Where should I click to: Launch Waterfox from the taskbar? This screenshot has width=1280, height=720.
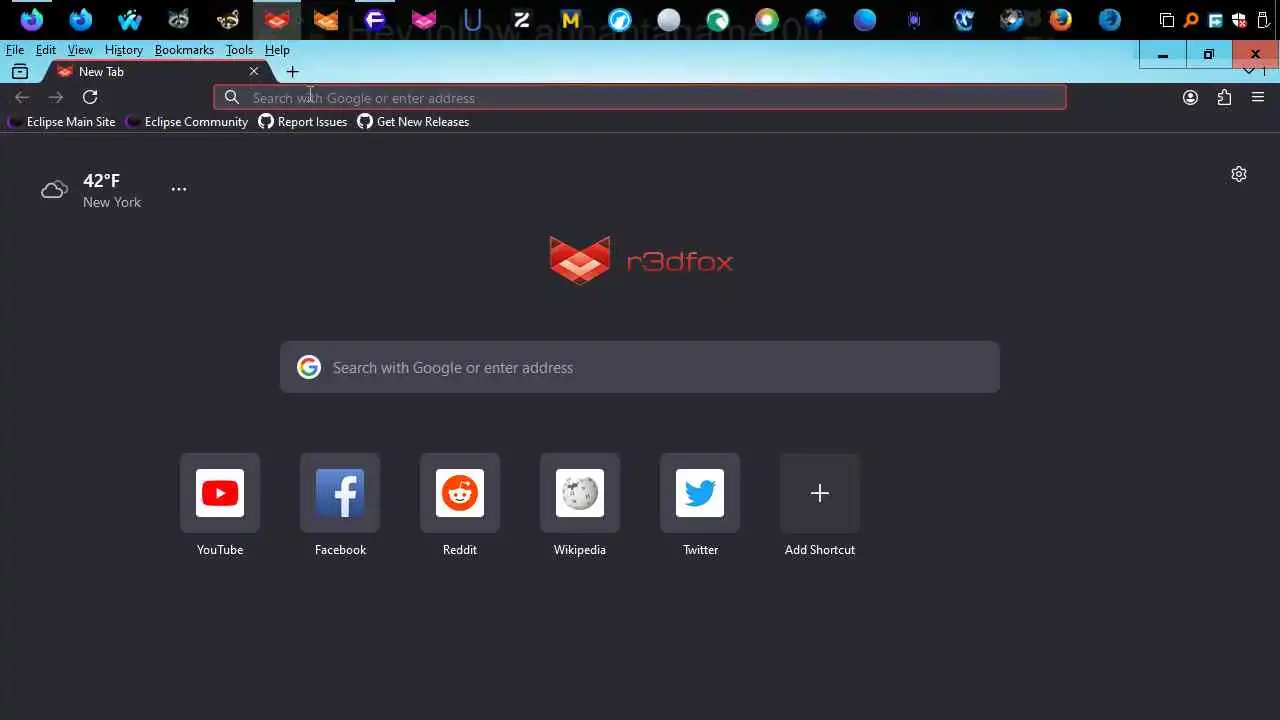(x=130, y=19)
